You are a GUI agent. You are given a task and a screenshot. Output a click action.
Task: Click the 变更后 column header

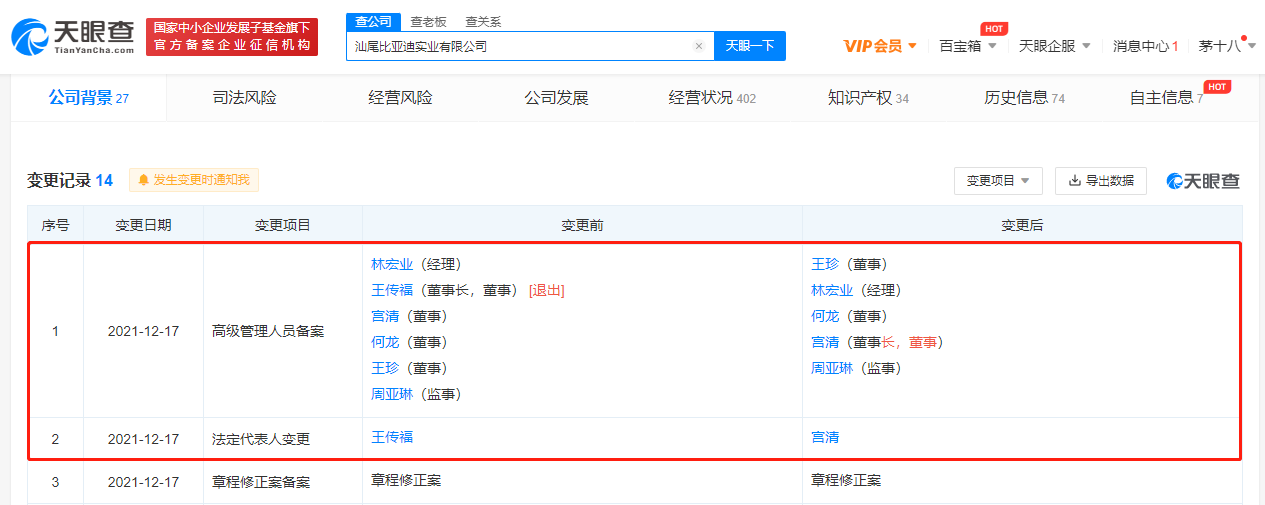[1022, 225]
